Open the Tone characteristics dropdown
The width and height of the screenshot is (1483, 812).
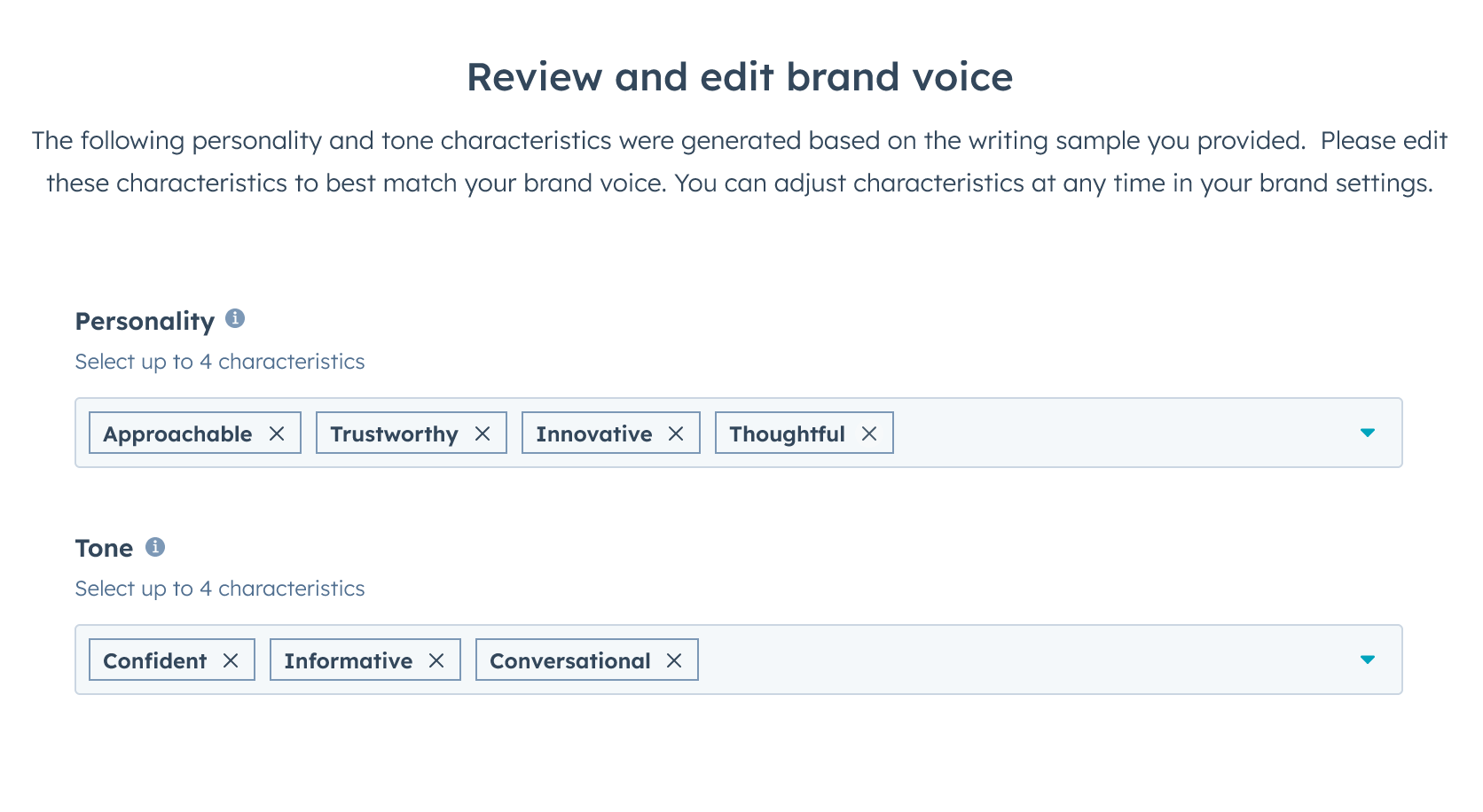(1369, 660)
